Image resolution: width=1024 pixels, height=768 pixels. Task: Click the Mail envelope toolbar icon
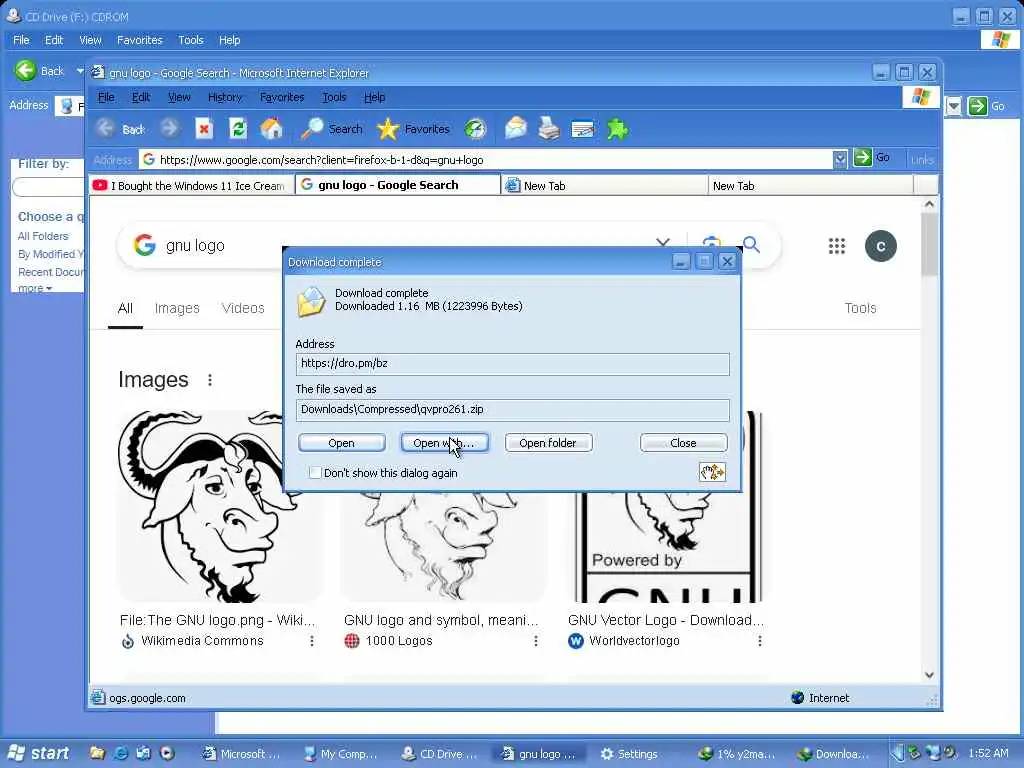(515, 128)
